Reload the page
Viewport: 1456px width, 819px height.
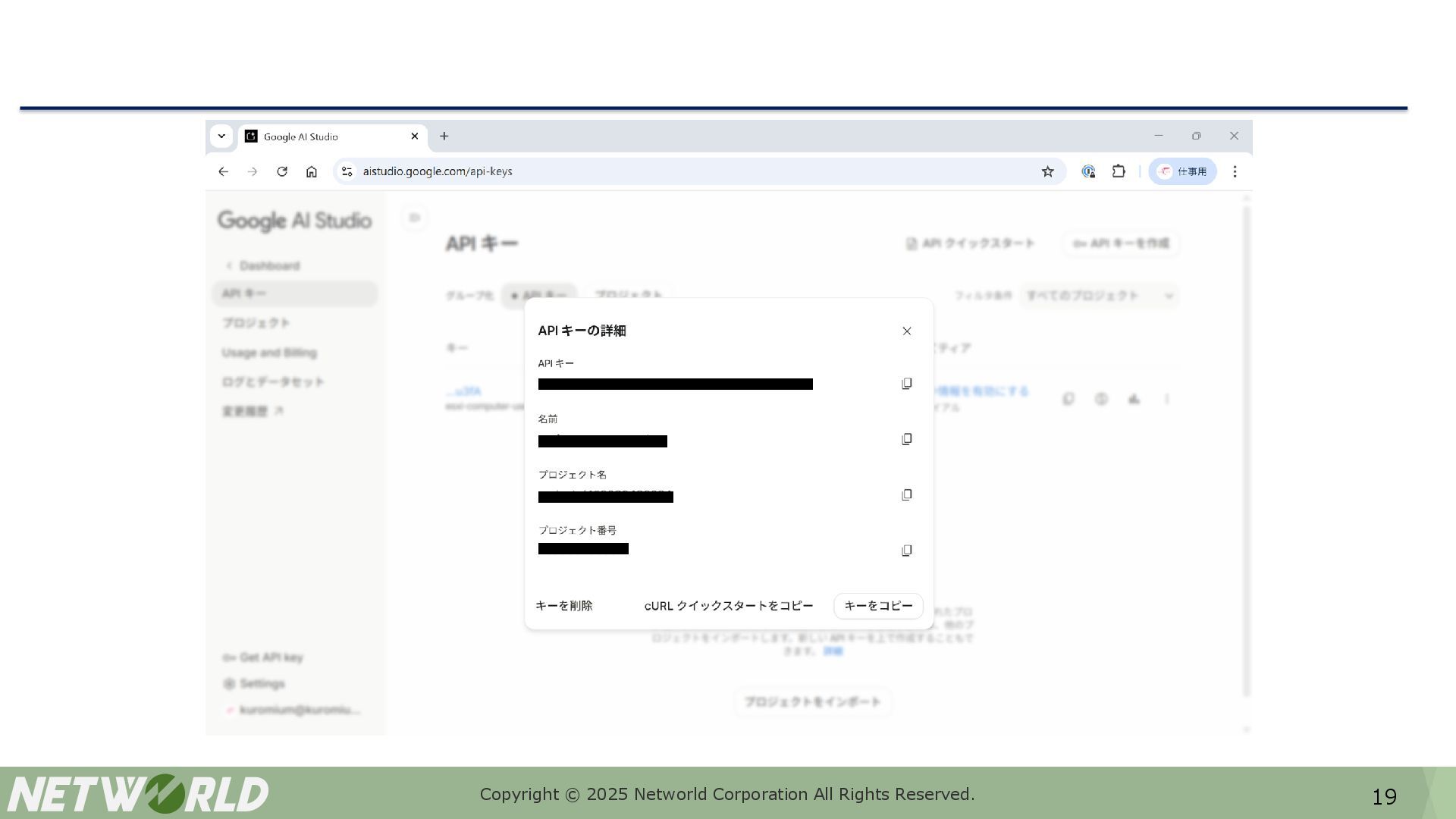point(282,172)
